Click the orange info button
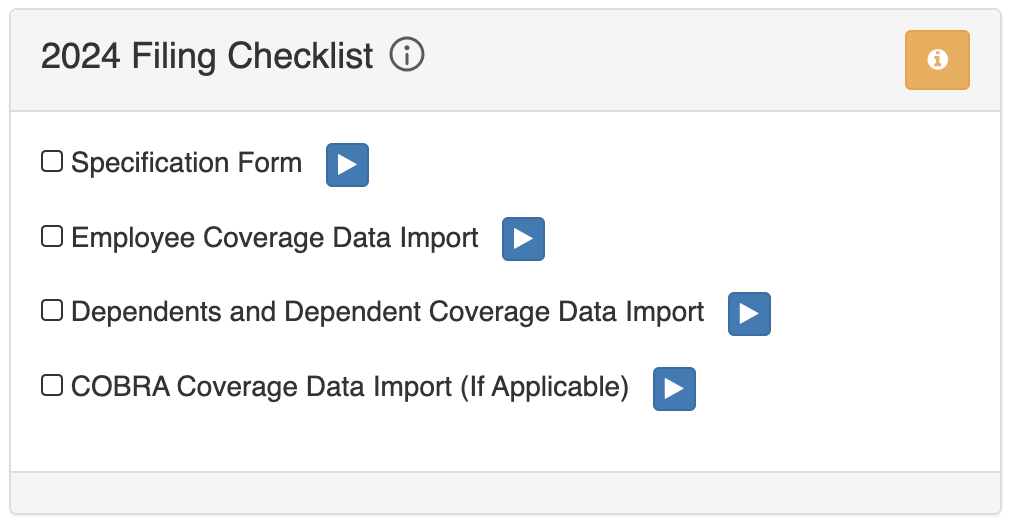The height and width of the screenshot is (526, 1010). click(937, 60)
